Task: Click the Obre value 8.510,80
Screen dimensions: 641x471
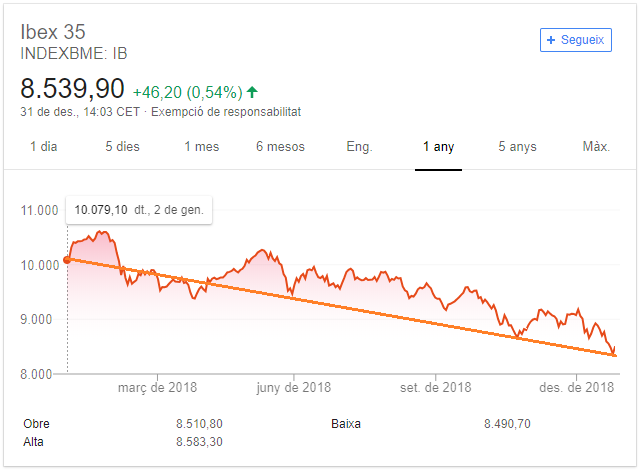Action: [x=199, y=424]
